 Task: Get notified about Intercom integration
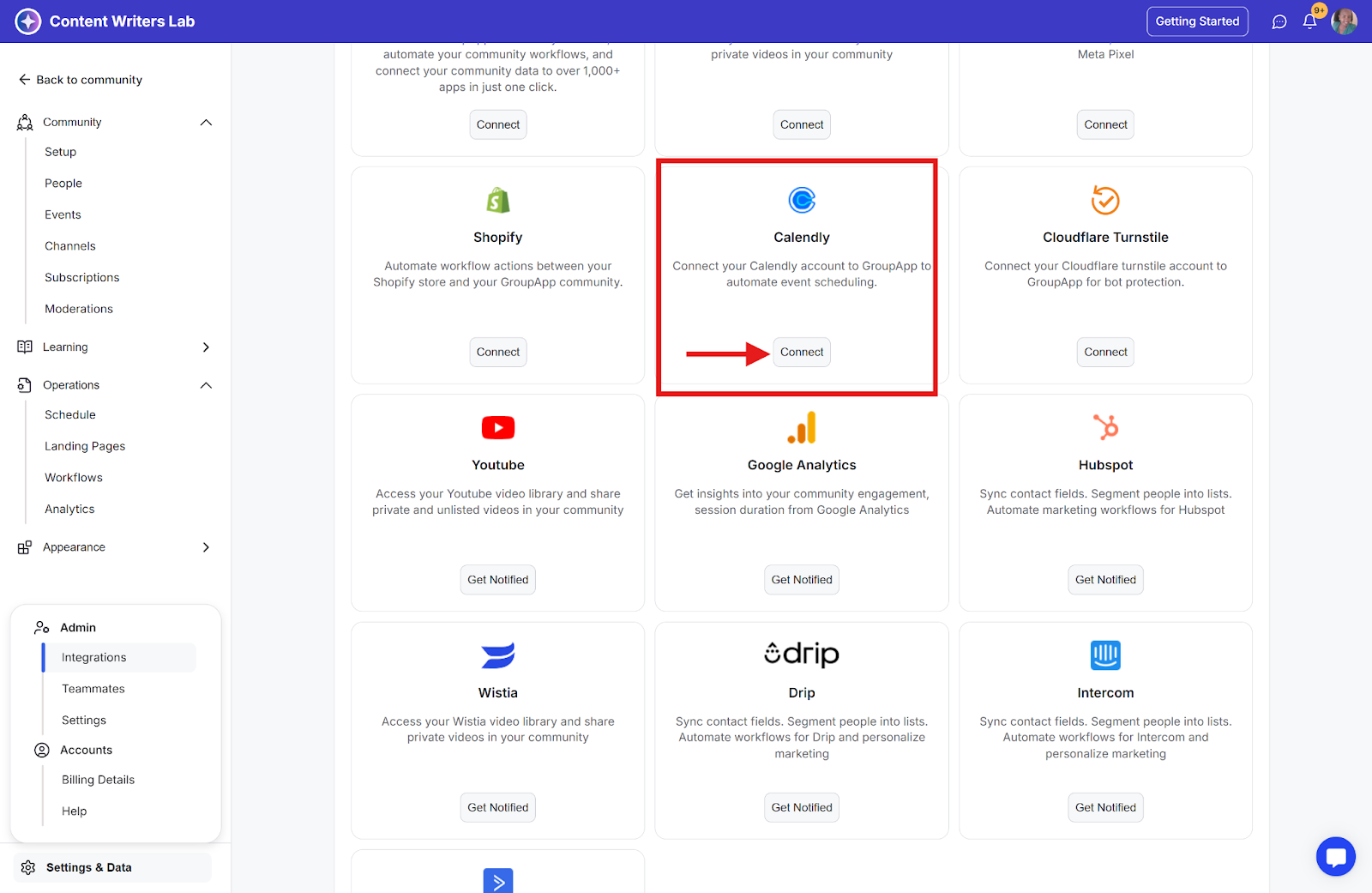pos(1105,808)
